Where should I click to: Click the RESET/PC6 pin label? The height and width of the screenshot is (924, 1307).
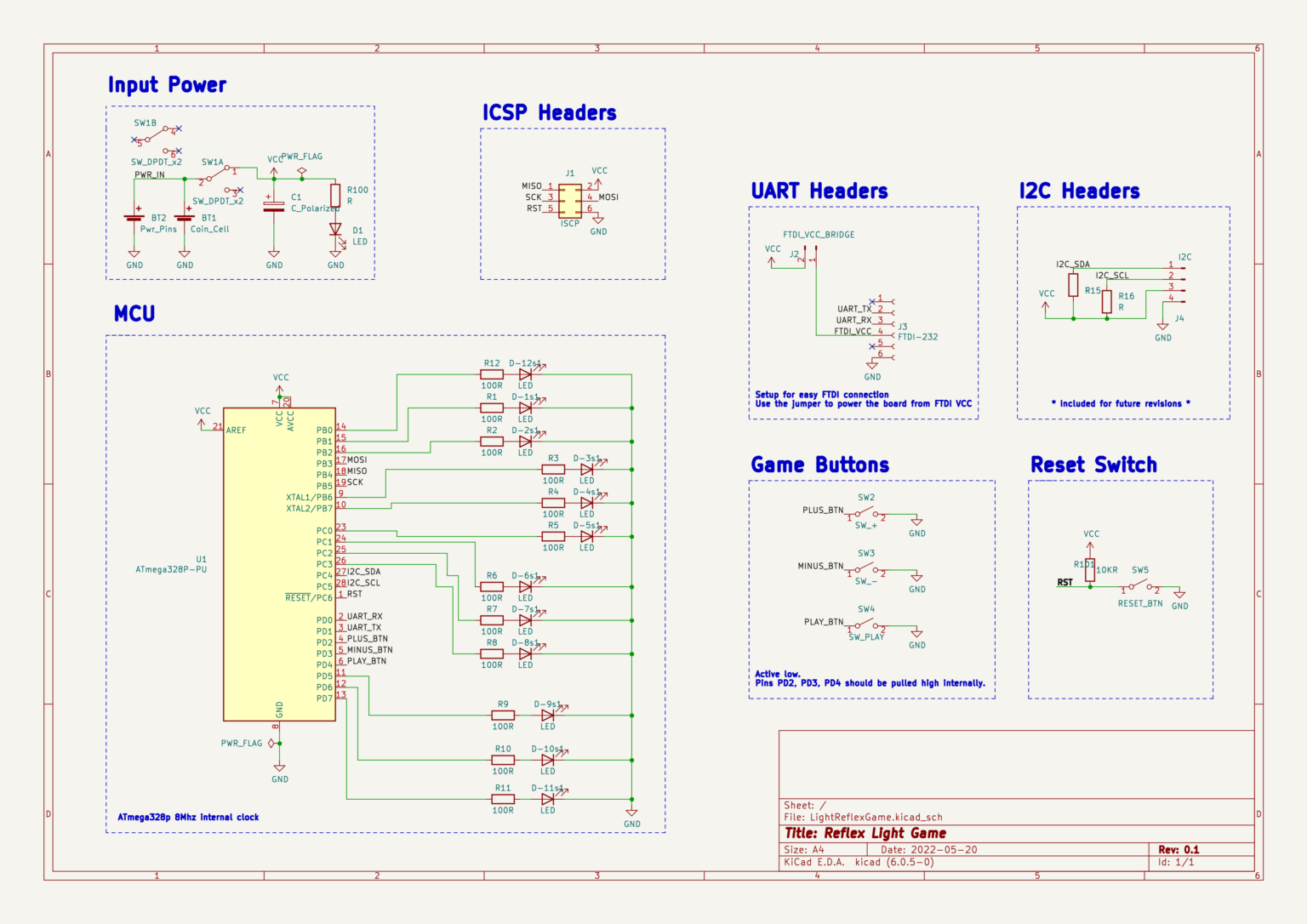click(x=309, y=598)
